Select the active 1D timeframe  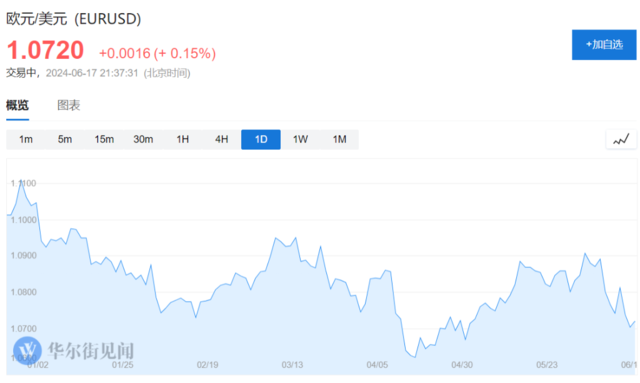[x=261, y=140]
